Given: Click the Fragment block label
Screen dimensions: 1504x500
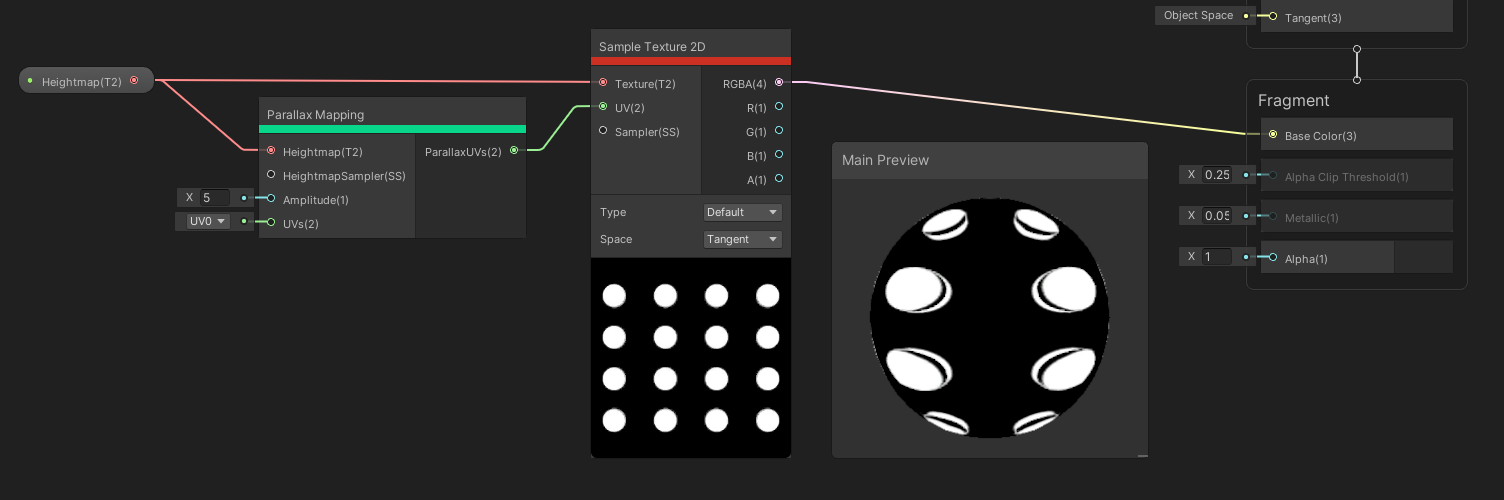Looking at the screenshot, I should [1293, 100].
